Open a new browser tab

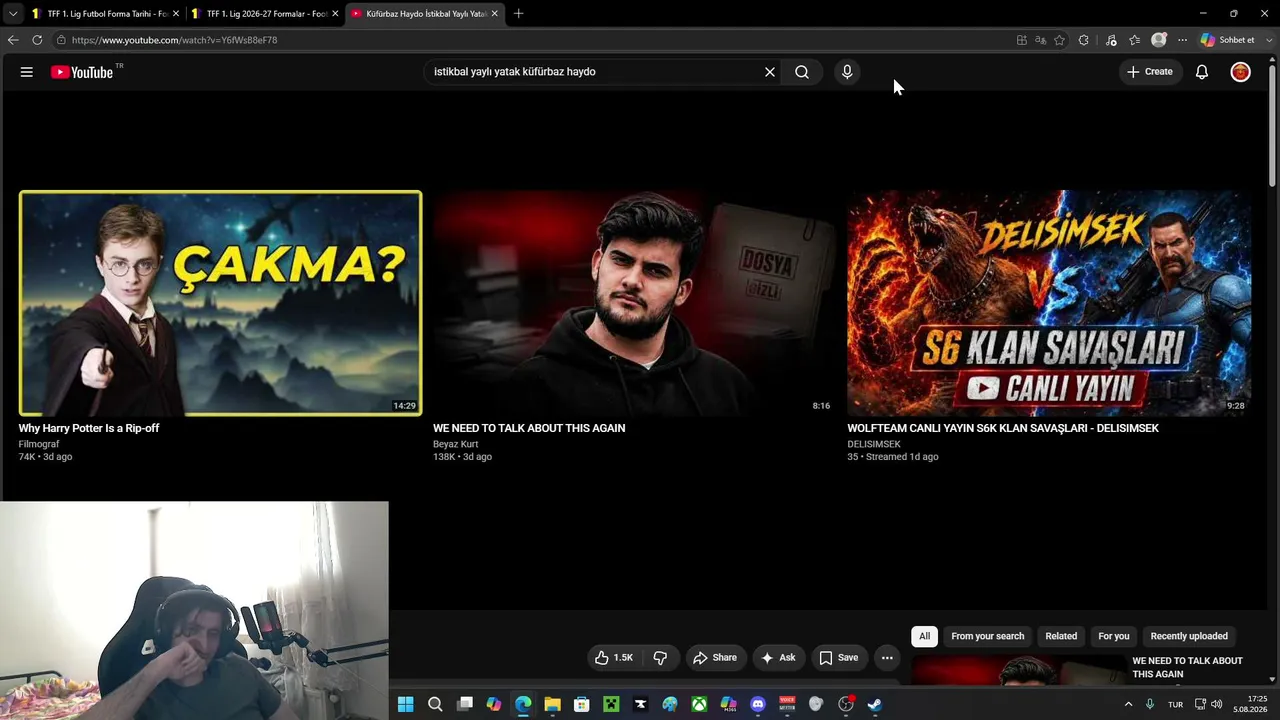[x=518, y=14]
